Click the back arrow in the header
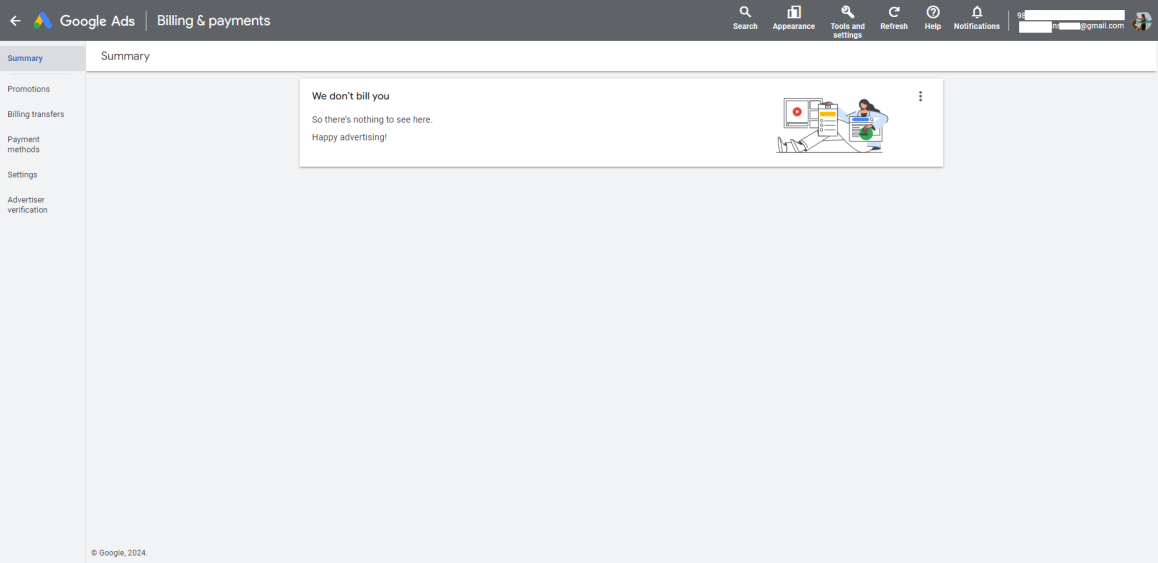1158x563 pixels. [15, 21]
